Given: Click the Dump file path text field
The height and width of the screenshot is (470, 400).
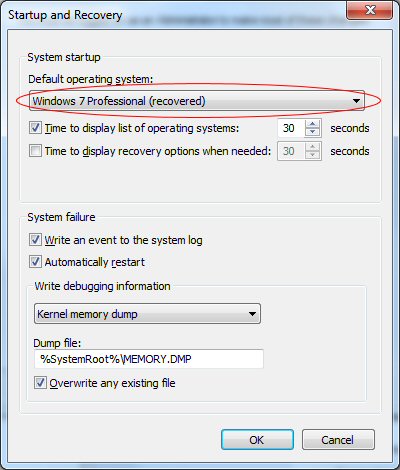Looking at the screenshot, I should (x=149, y=359).
